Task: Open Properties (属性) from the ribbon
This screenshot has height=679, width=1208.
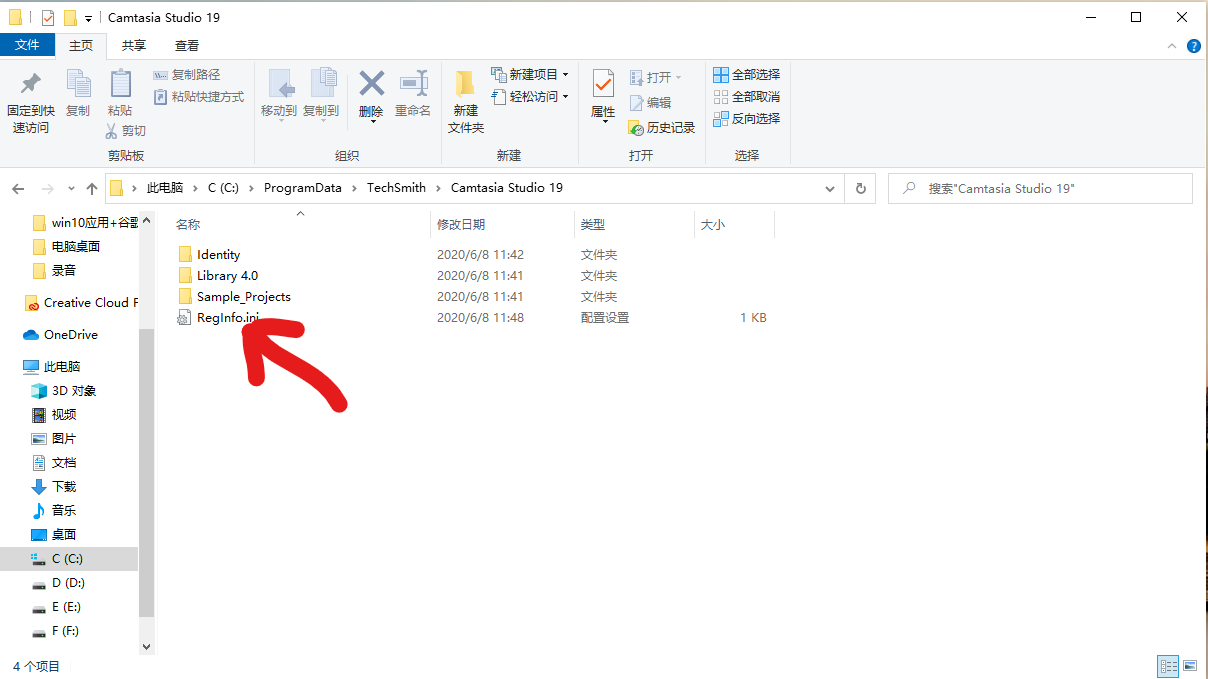Action: [603, 90]
